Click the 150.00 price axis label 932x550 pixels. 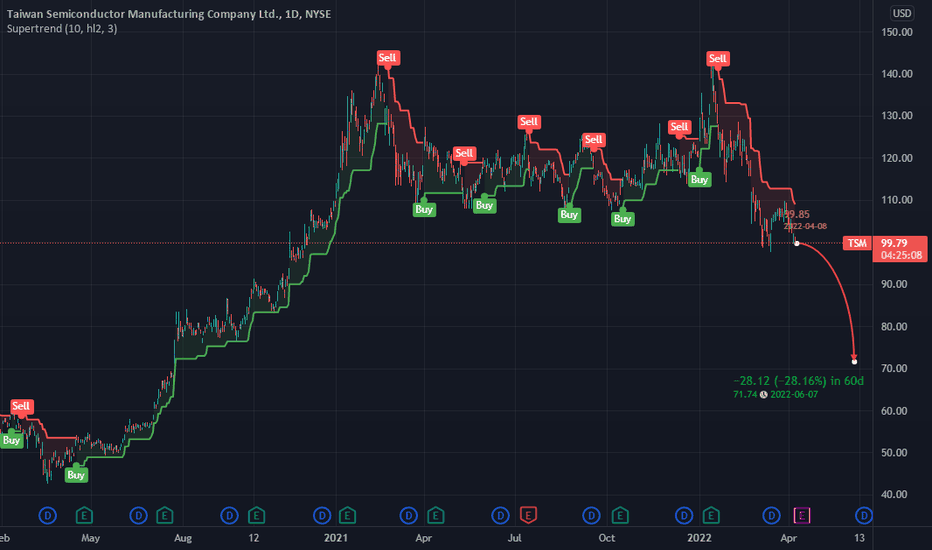[897, 32]
